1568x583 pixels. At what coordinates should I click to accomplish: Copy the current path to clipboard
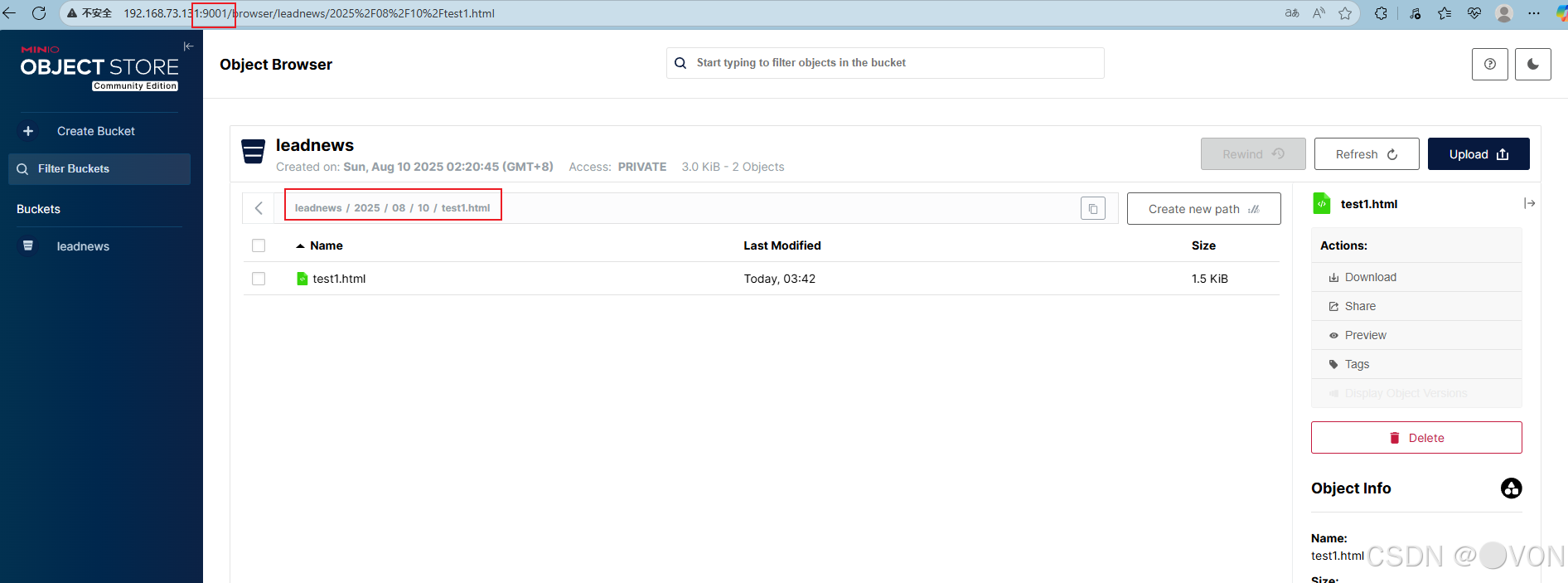coord(1093,209)
